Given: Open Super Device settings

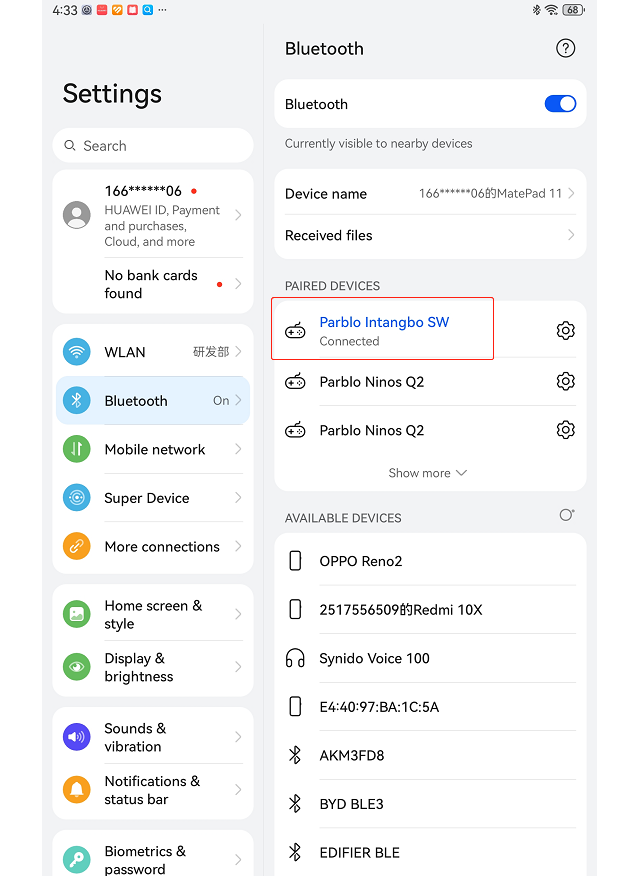Looking at the screenshot, I should pyautogui.click(x=153, y=498).
